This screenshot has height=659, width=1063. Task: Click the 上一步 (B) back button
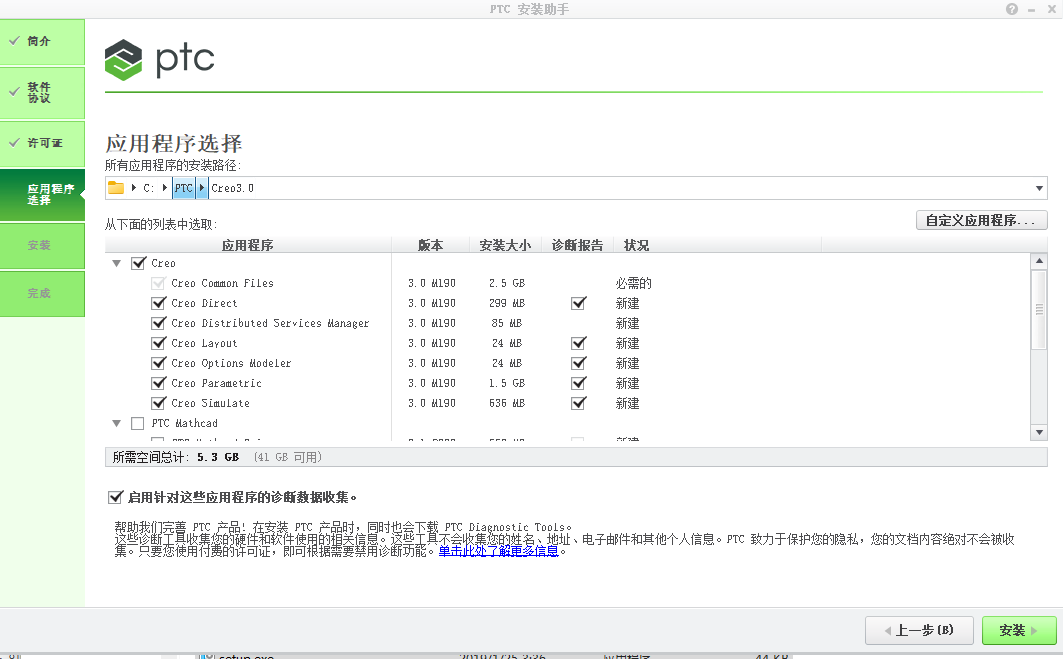[x=919, y=631]
